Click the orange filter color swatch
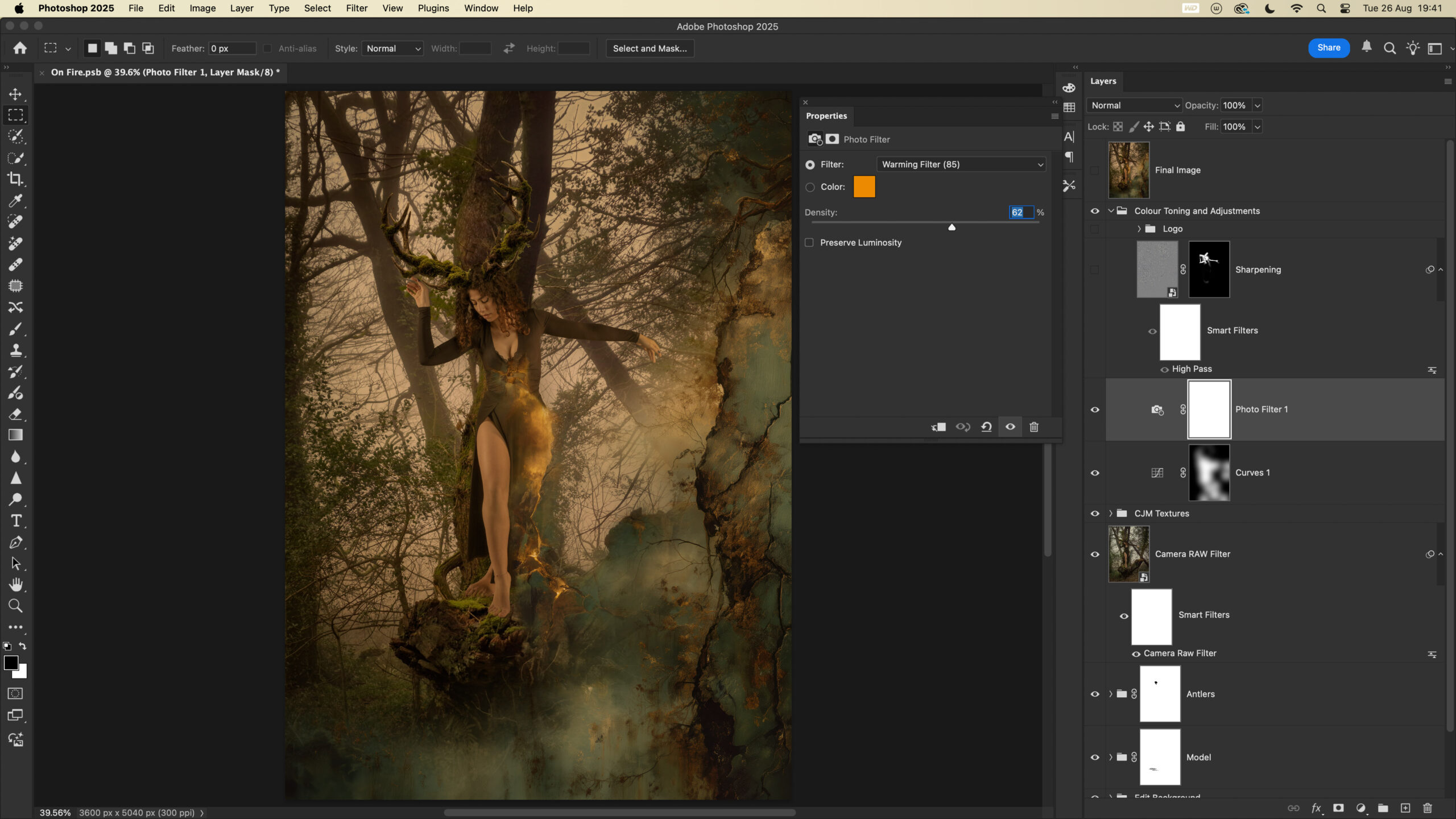The height and width of the screenshot is (819, 1456). pos(864,187)
